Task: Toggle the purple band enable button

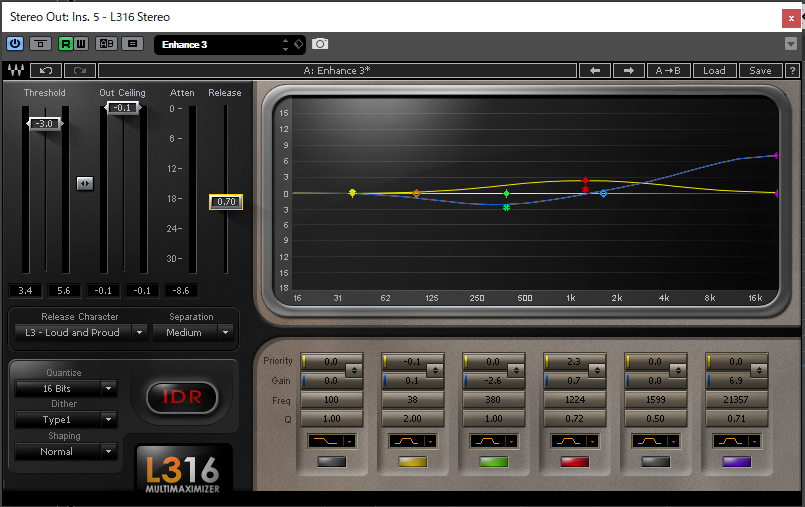Action: (737, 462)
